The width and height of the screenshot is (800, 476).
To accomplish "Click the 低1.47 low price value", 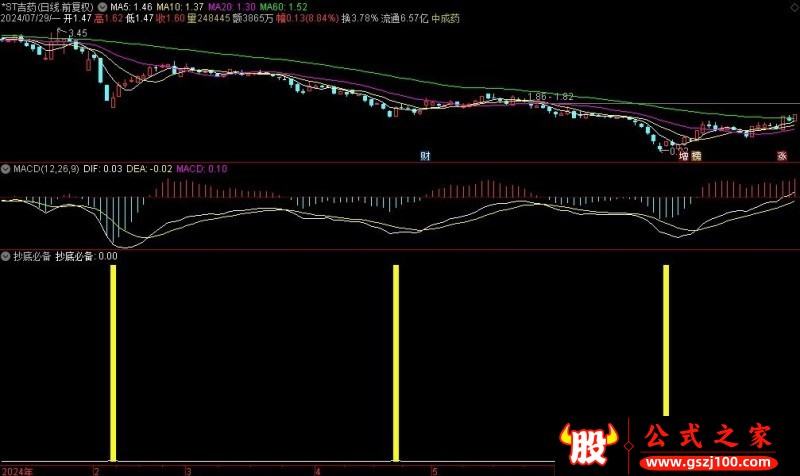I will 139,18.
